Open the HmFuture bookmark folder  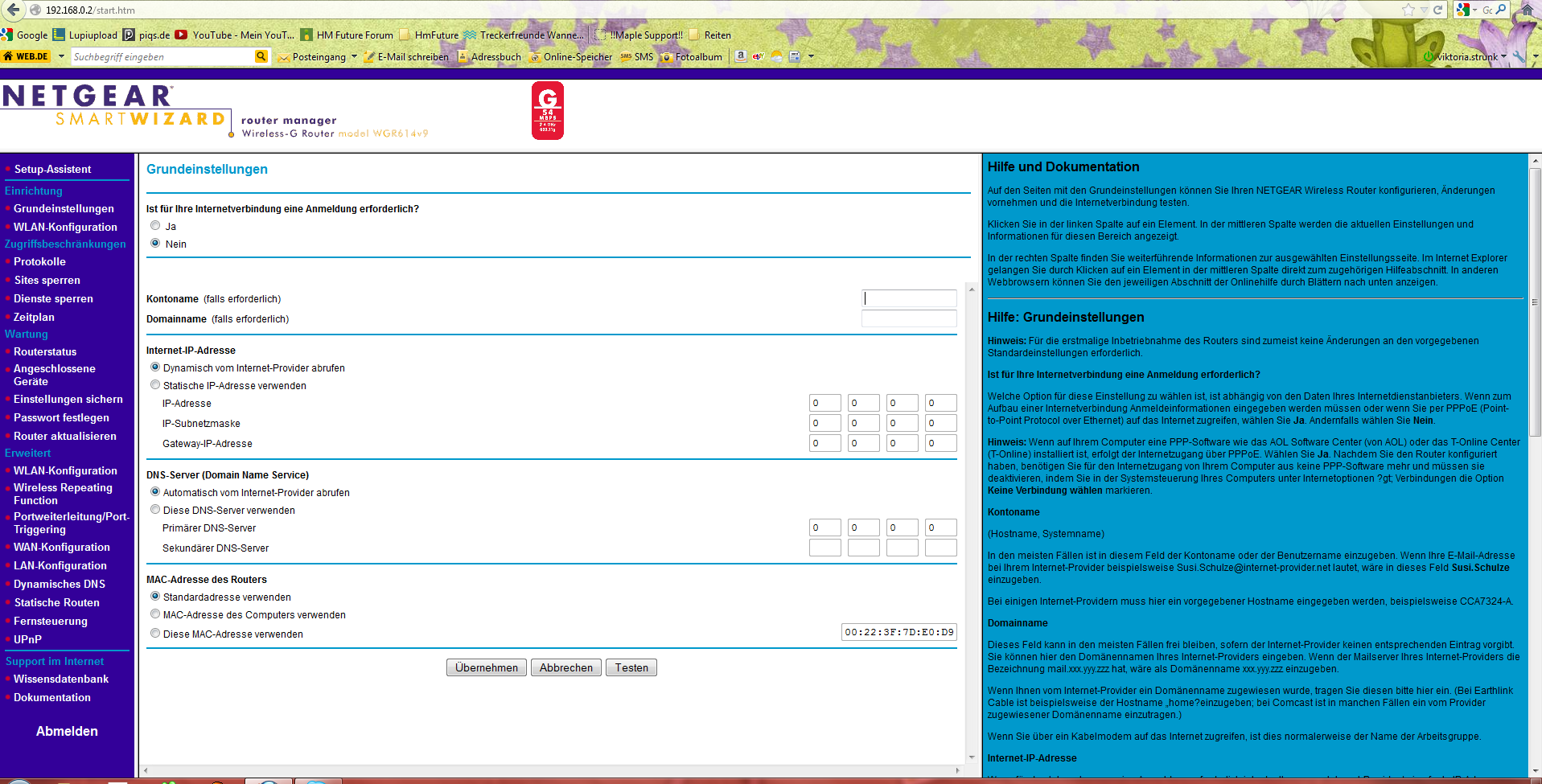429,35
